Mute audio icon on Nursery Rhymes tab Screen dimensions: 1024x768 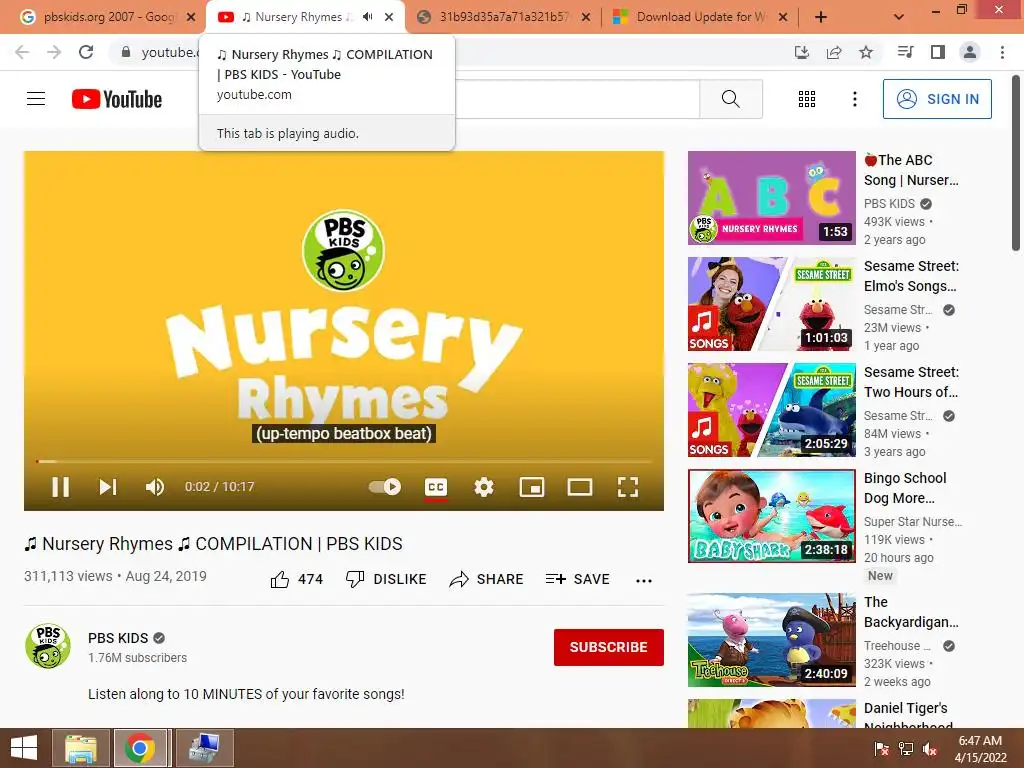click(368, 17)
